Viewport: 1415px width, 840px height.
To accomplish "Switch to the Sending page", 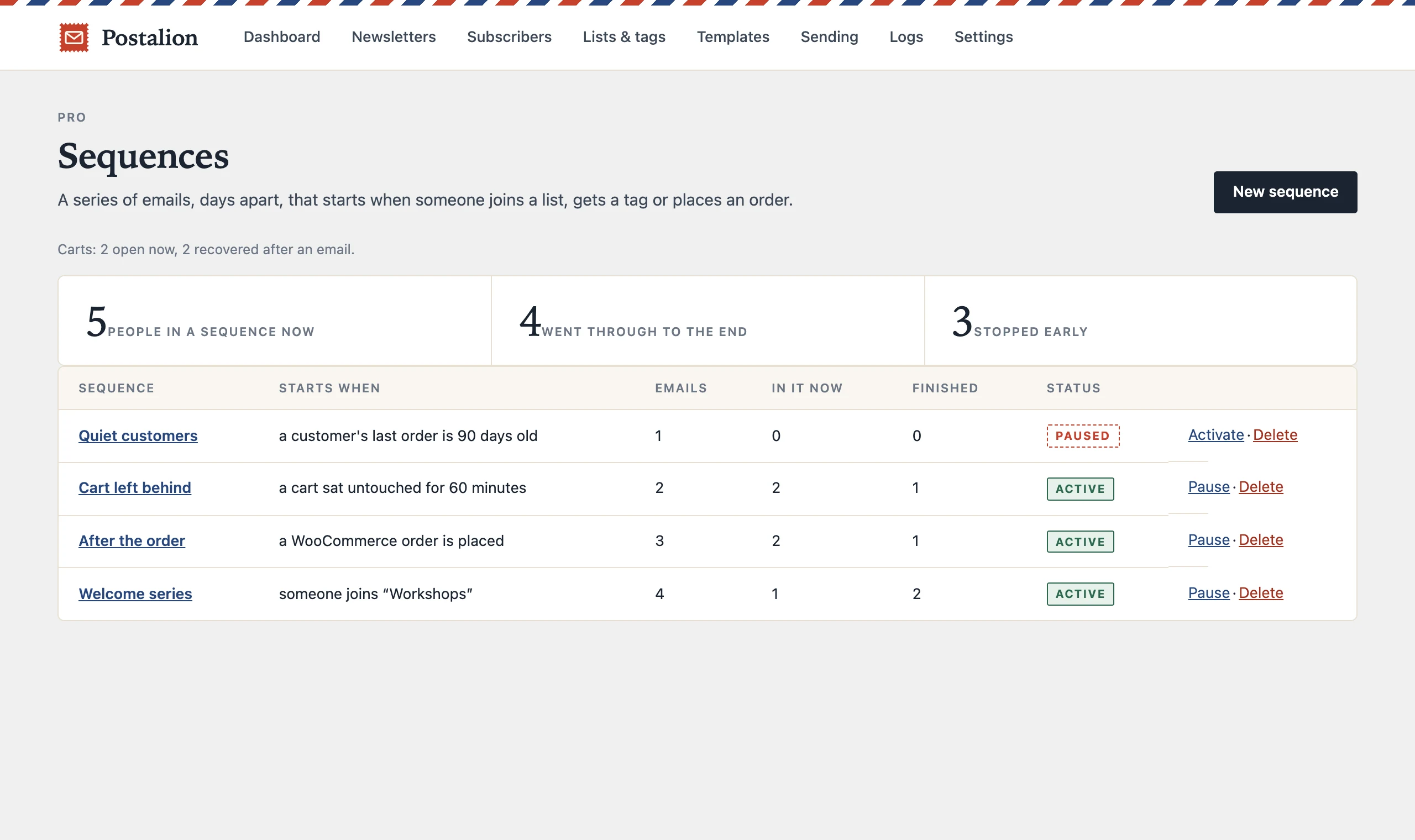I will (829, 37).
